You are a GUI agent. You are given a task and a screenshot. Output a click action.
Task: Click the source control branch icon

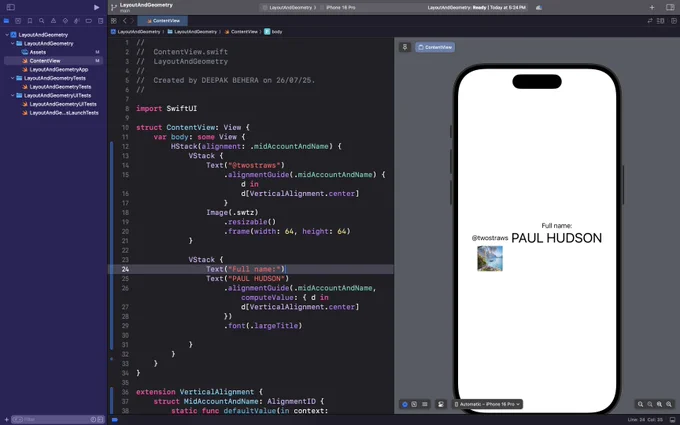click(114, 7)
